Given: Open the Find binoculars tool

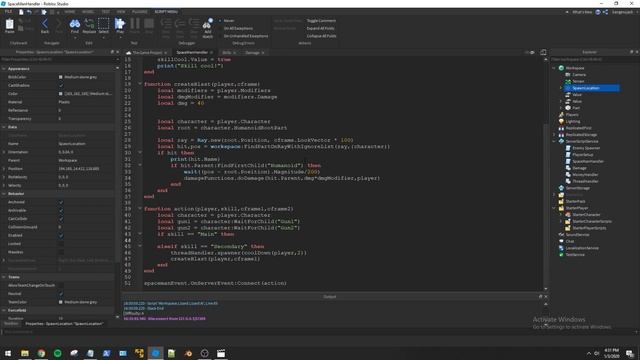Looking at the screenshot, I should 75,25.
